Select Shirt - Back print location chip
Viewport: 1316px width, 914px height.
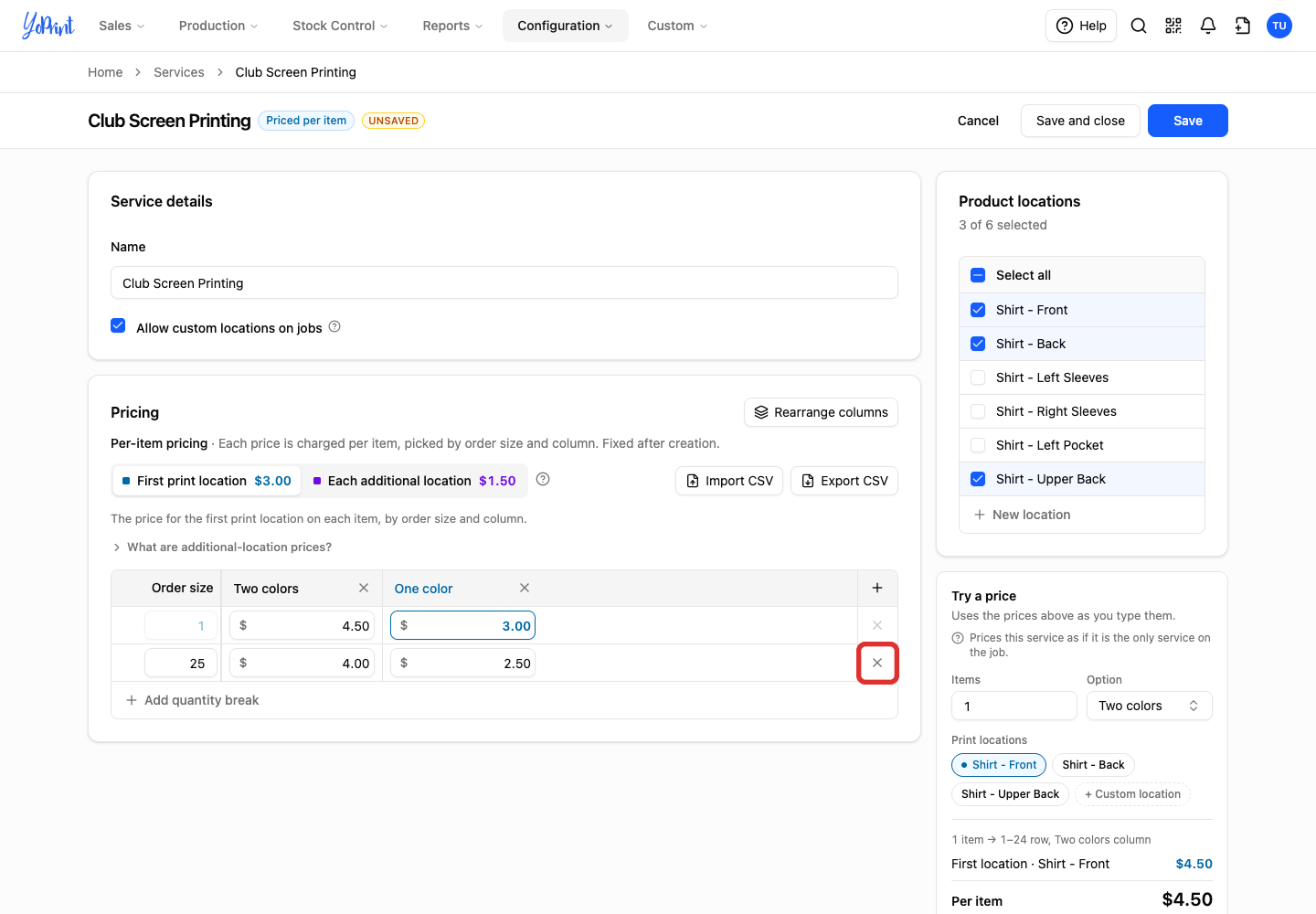(1093, 765)
